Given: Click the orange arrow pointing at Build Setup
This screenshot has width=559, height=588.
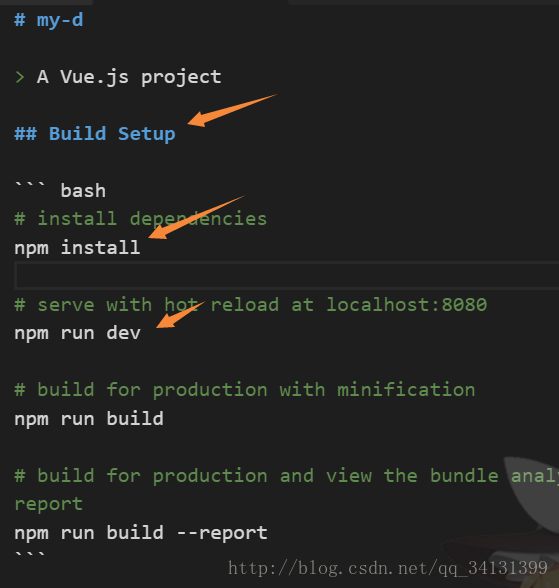Looking at the screenshot, I should click(x=231, y=111).
